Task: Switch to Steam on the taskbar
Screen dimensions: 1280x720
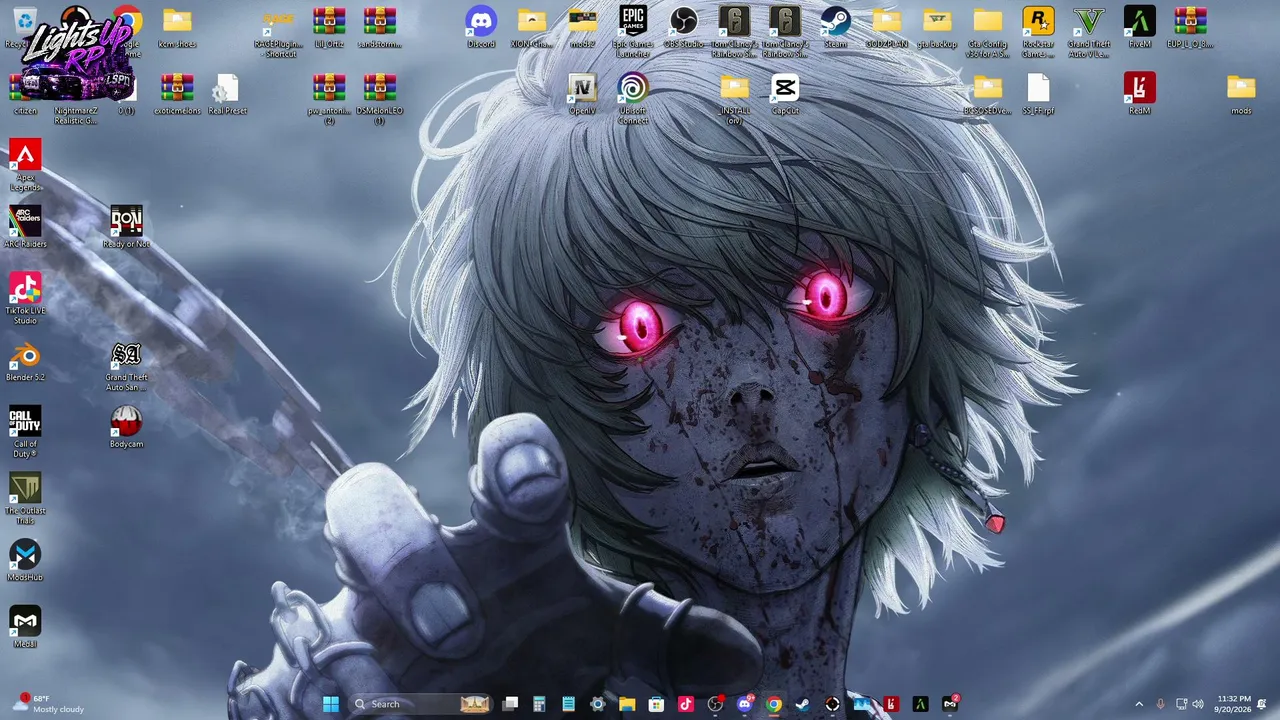Action: 803,704
